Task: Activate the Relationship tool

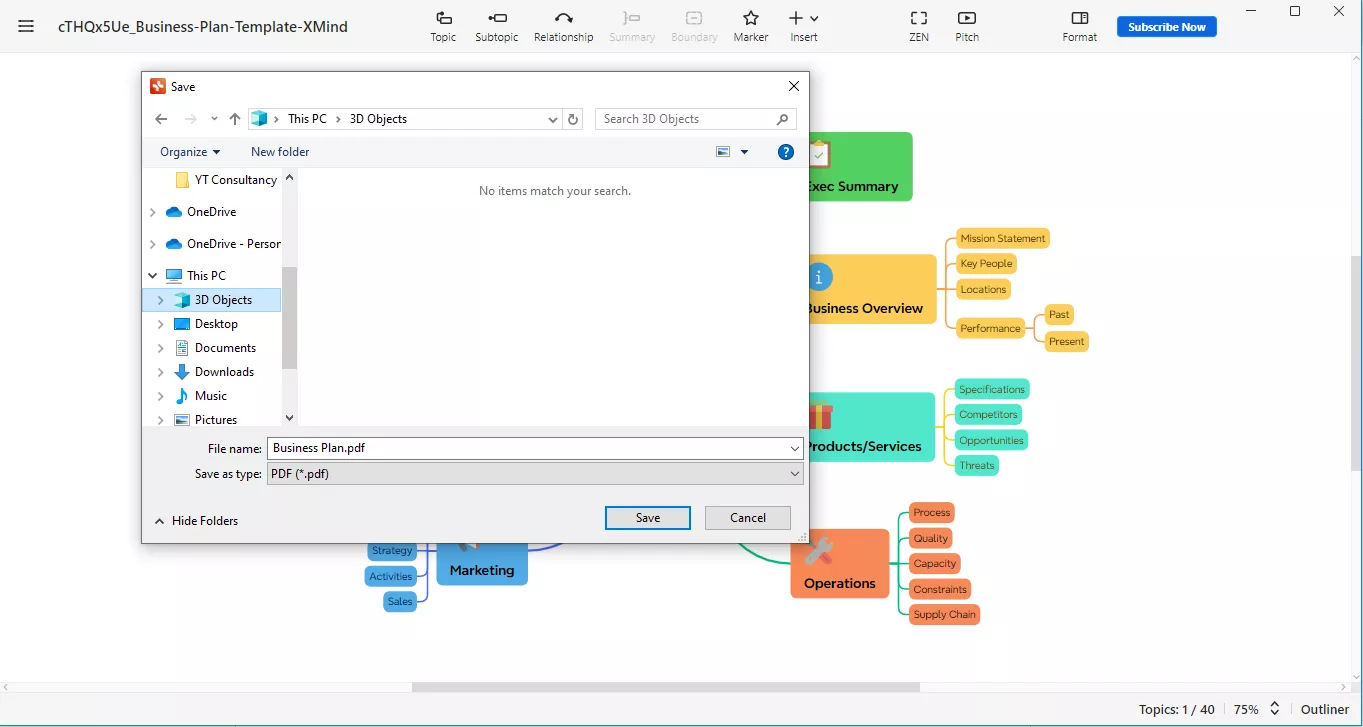Action: click(x=563, y=26)
